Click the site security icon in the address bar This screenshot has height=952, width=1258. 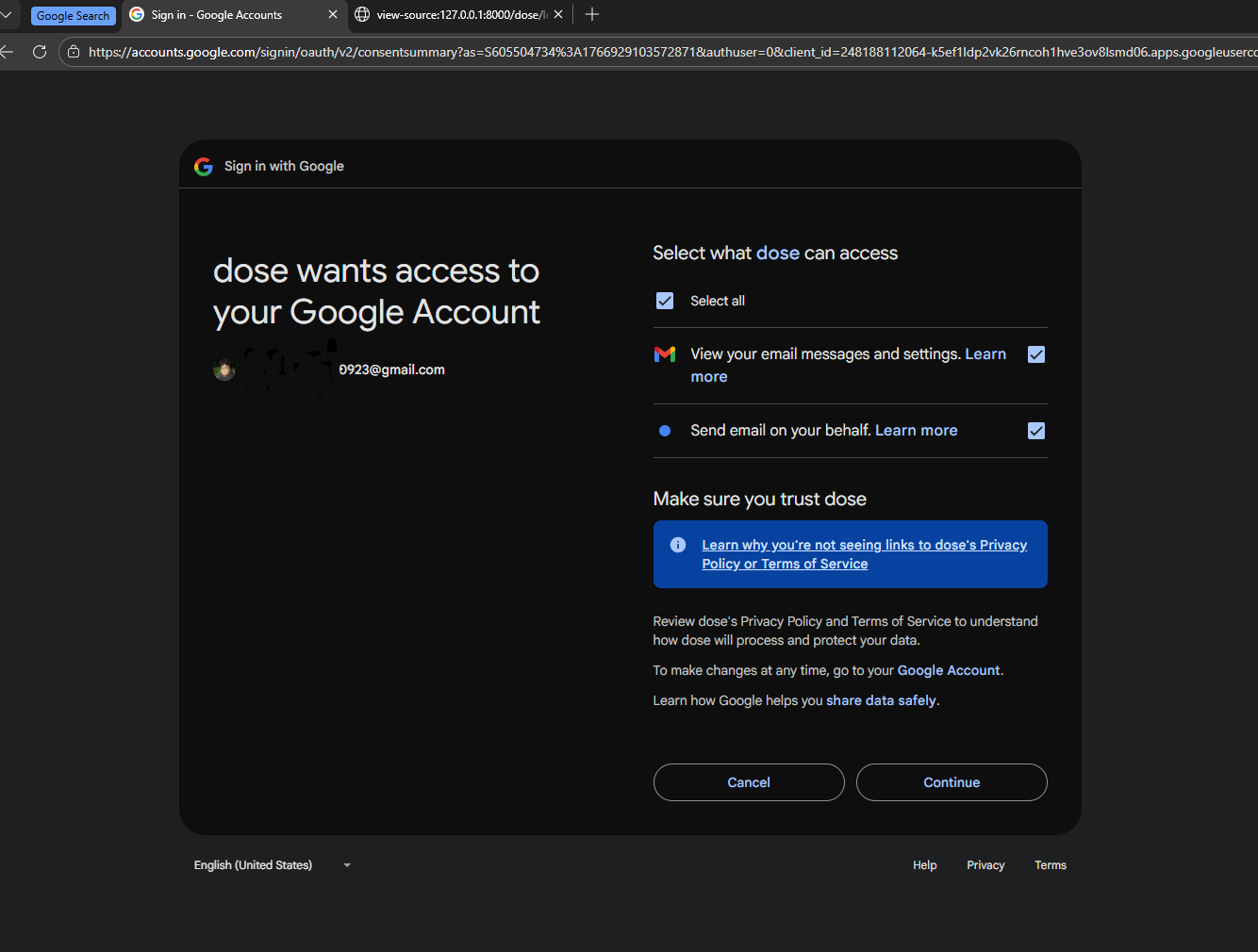coord(73,52)
